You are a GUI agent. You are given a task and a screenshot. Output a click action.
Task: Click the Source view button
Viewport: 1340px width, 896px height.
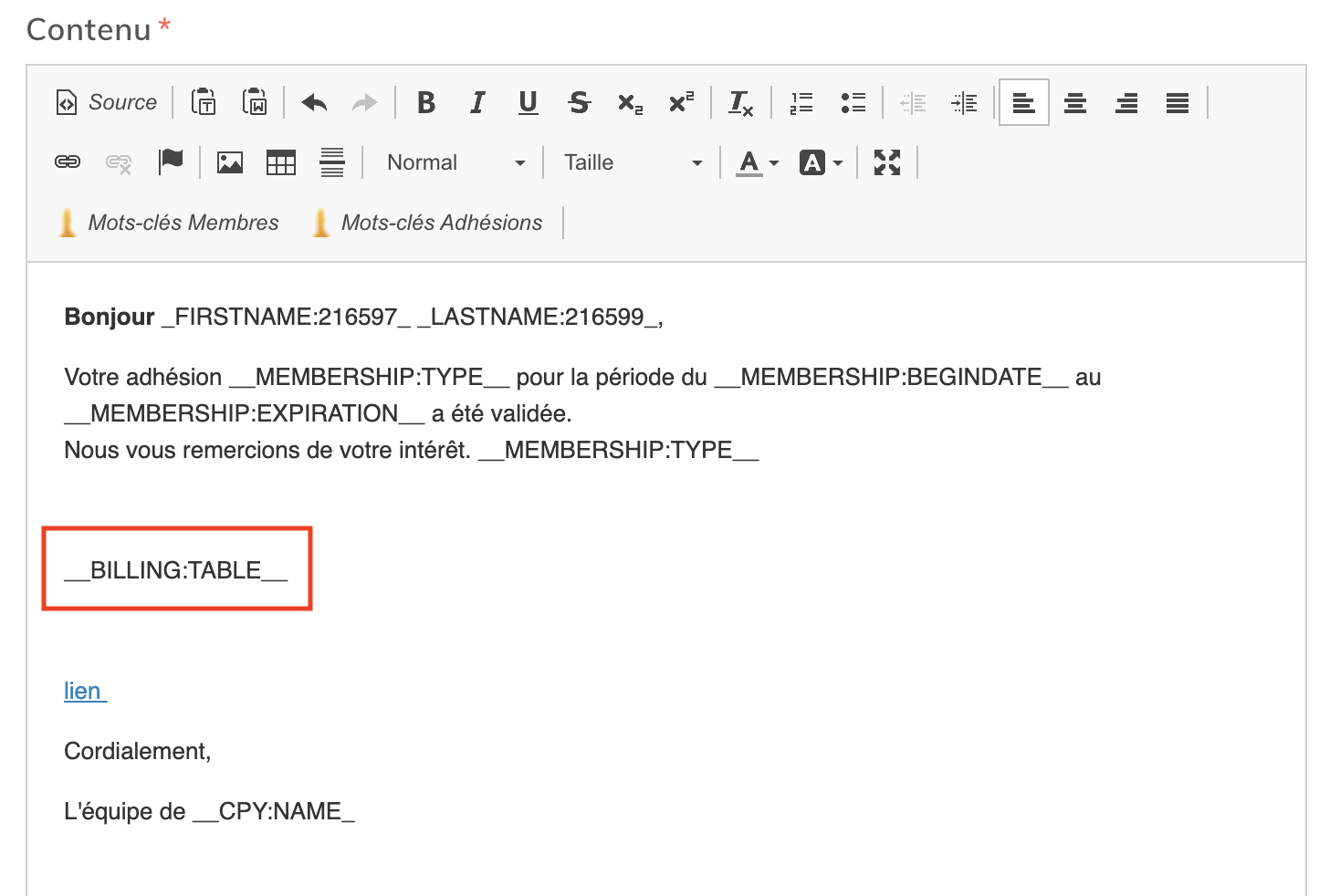106,102
